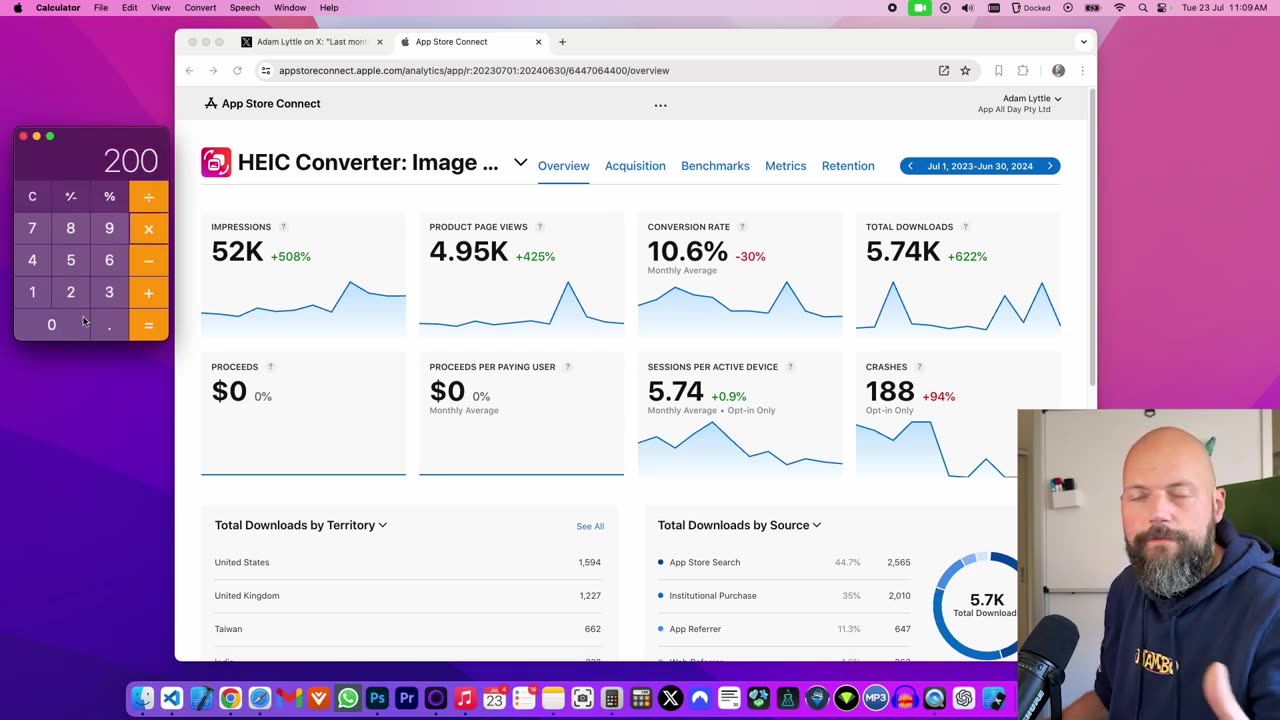Viewport: 1280px width, 720px height.
Task: Click the 7 key on calculator
Action: click(32, 229)
